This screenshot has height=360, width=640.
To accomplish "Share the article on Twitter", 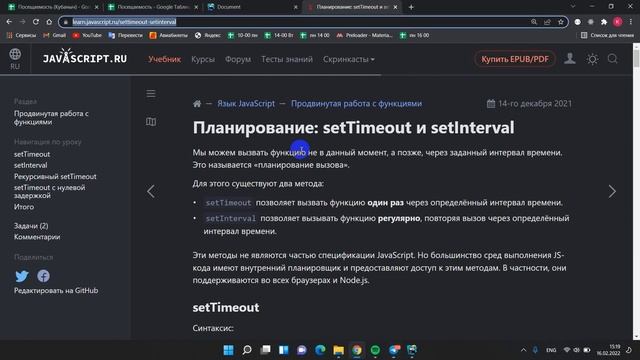I will [x=22, y=276].
